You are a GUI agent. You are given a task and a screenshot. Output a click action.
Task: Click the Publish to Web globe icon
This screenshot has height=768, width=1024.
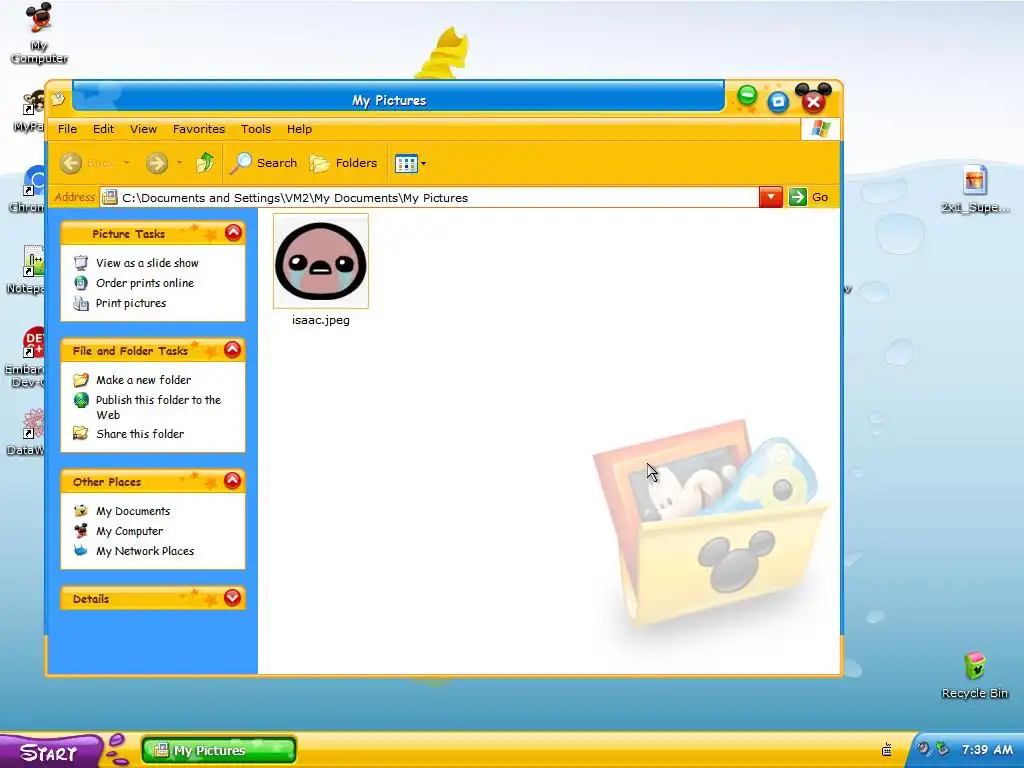point(80,400)
